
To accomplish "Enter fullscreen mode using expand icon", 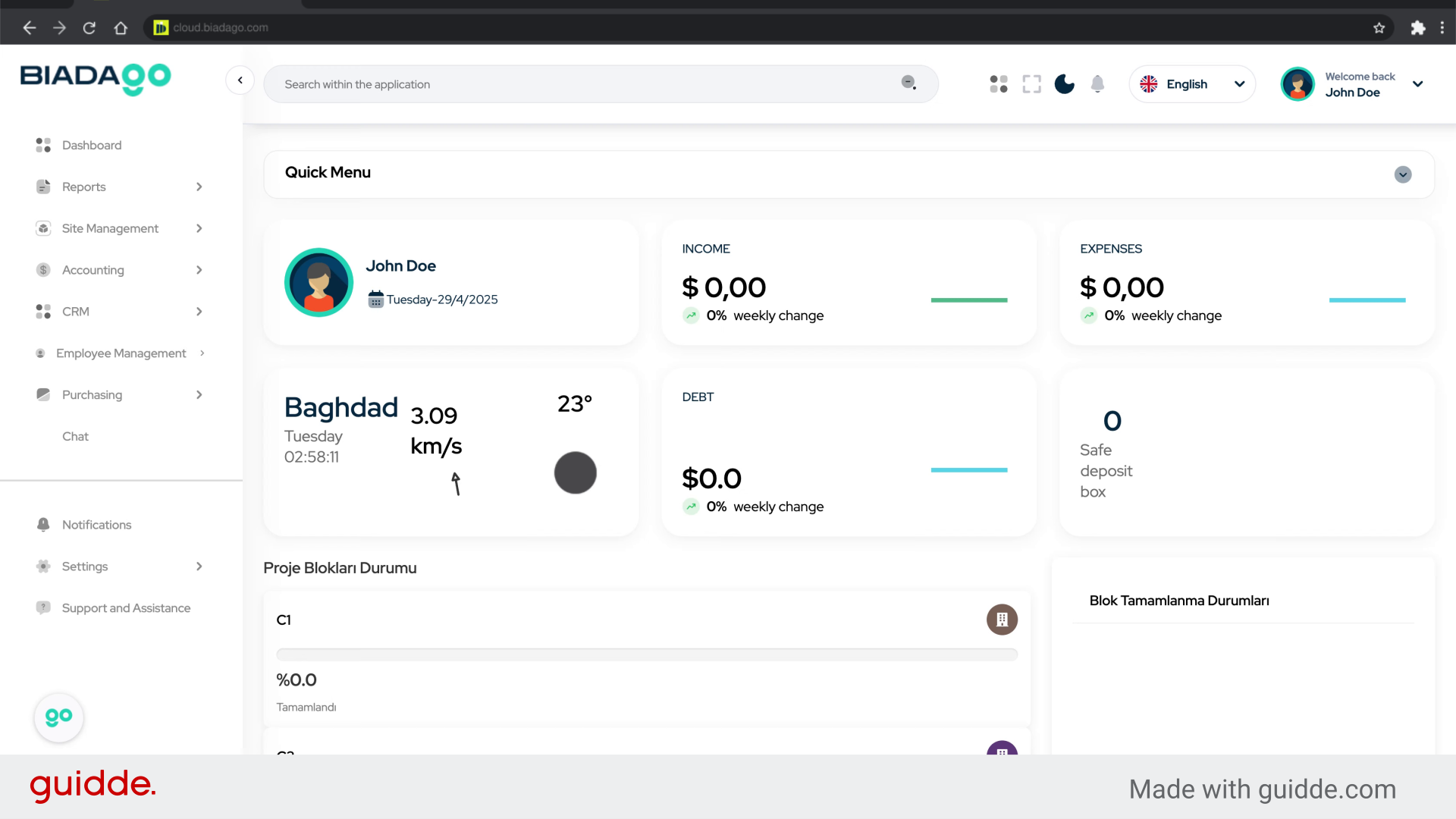I will tap(1031, 84).
